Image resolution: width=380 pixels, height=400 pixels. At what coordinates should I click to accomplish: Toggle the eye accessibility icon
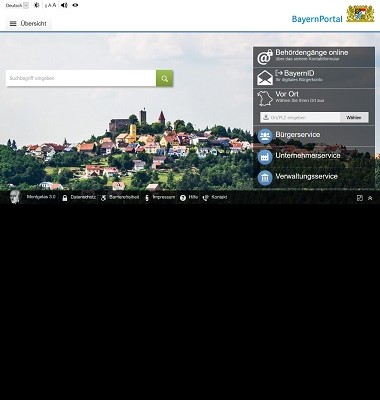coord(75,5)
